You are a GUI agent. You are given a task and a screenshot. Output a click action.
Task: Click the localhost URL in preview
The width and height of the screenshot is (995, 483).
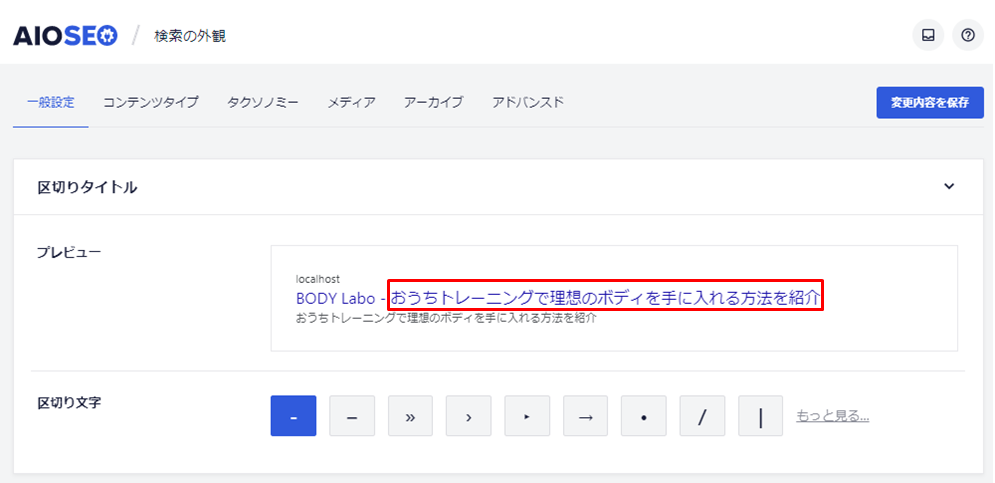[x=317, y=279]
